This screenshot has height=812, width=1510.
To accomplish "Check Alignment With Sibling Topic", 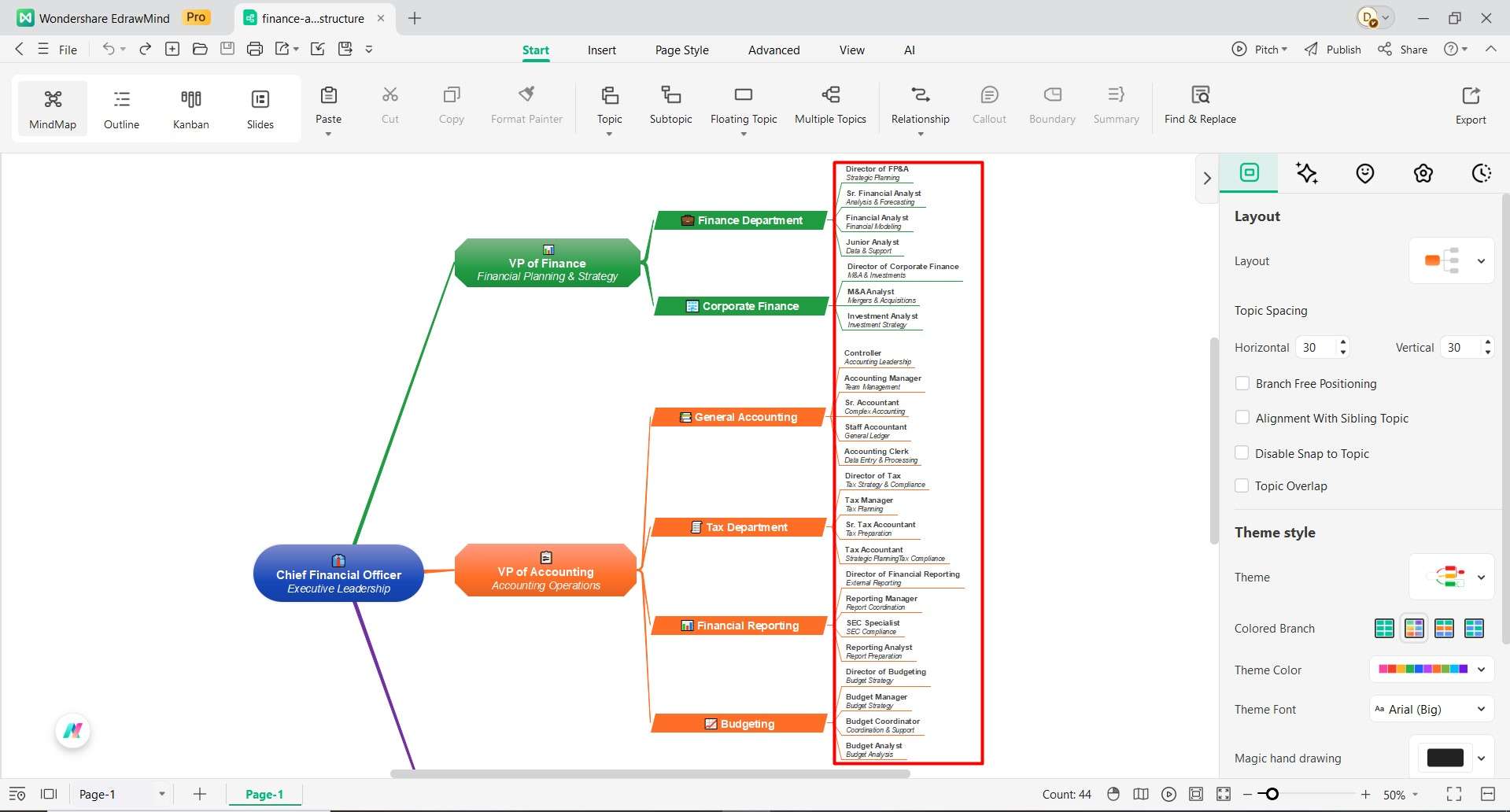I will (x=1242, y=418).
